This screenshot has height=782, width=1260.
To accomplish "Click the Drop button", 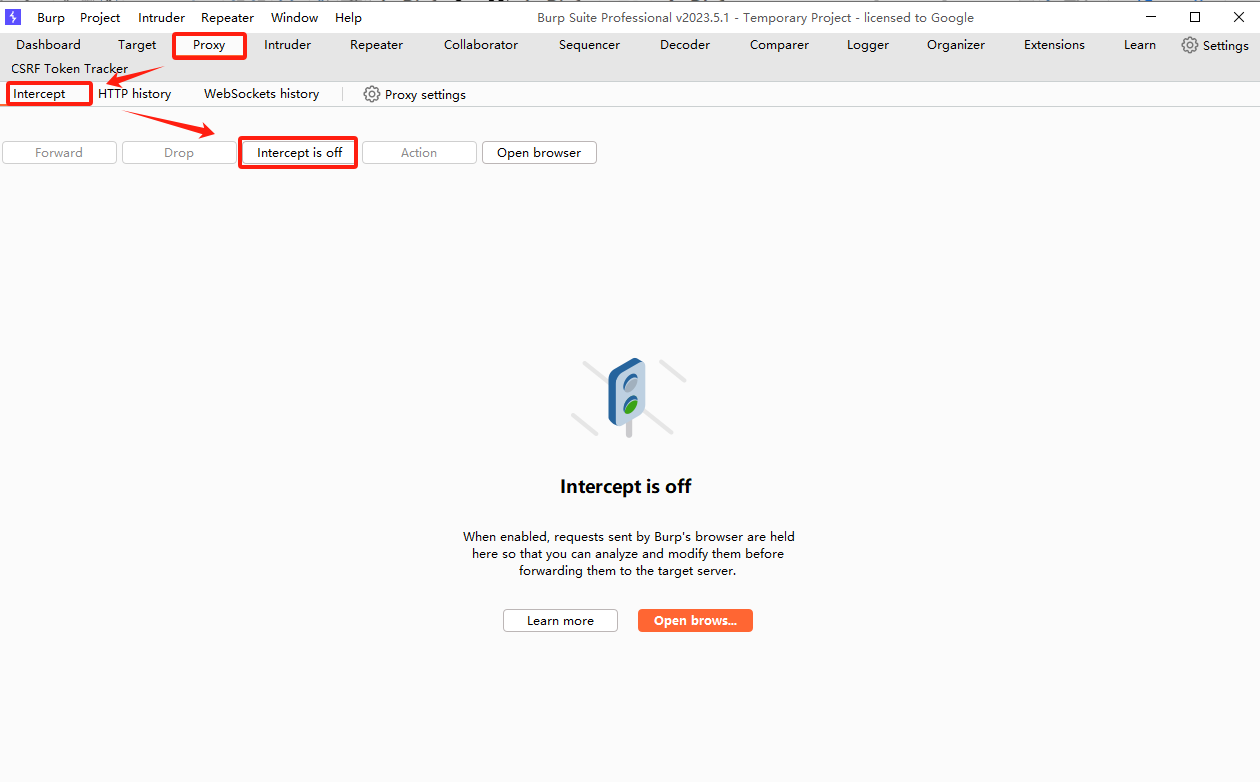I will click(x=179, y=153).
